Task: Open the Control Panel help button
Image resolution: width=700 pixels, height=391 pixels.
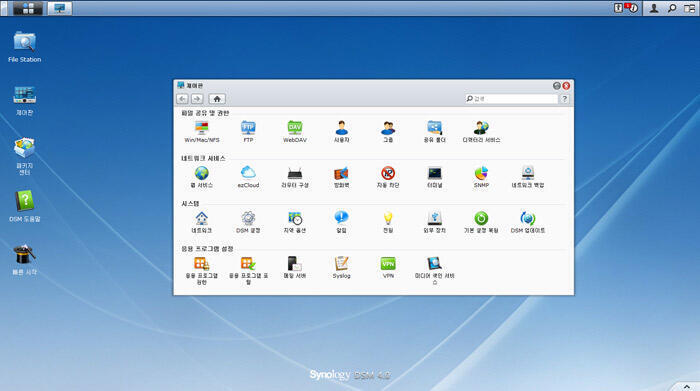Action: (x=564, y=99)
